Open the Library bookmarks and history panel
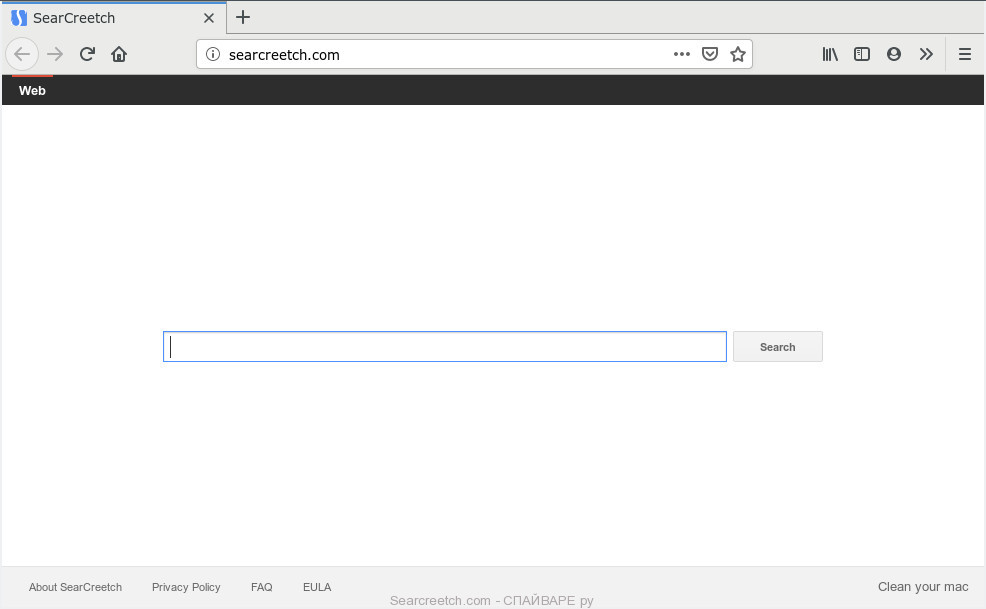This screenshot has height=609, width=986. coord(830,54)
